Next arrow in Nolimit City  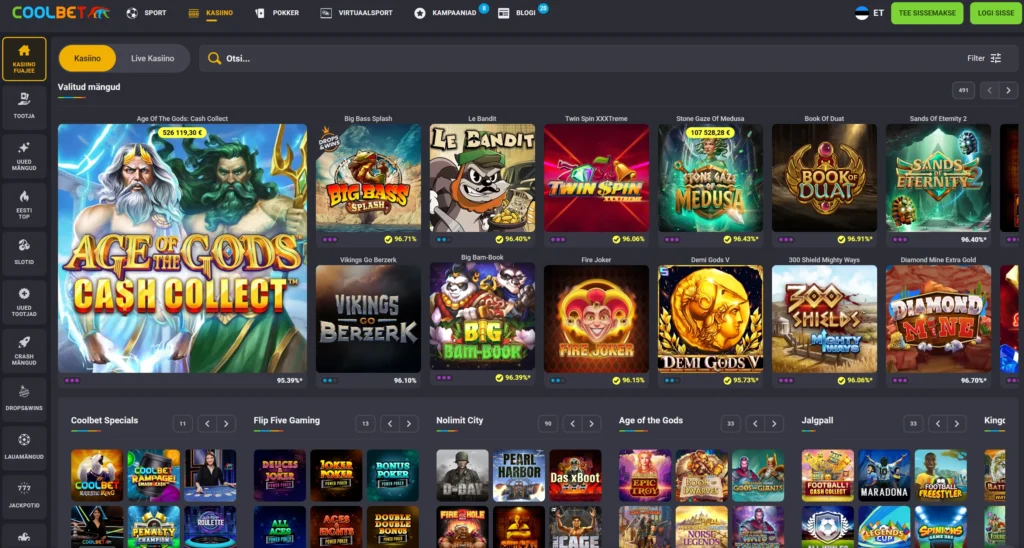click(x=592, y=424)
